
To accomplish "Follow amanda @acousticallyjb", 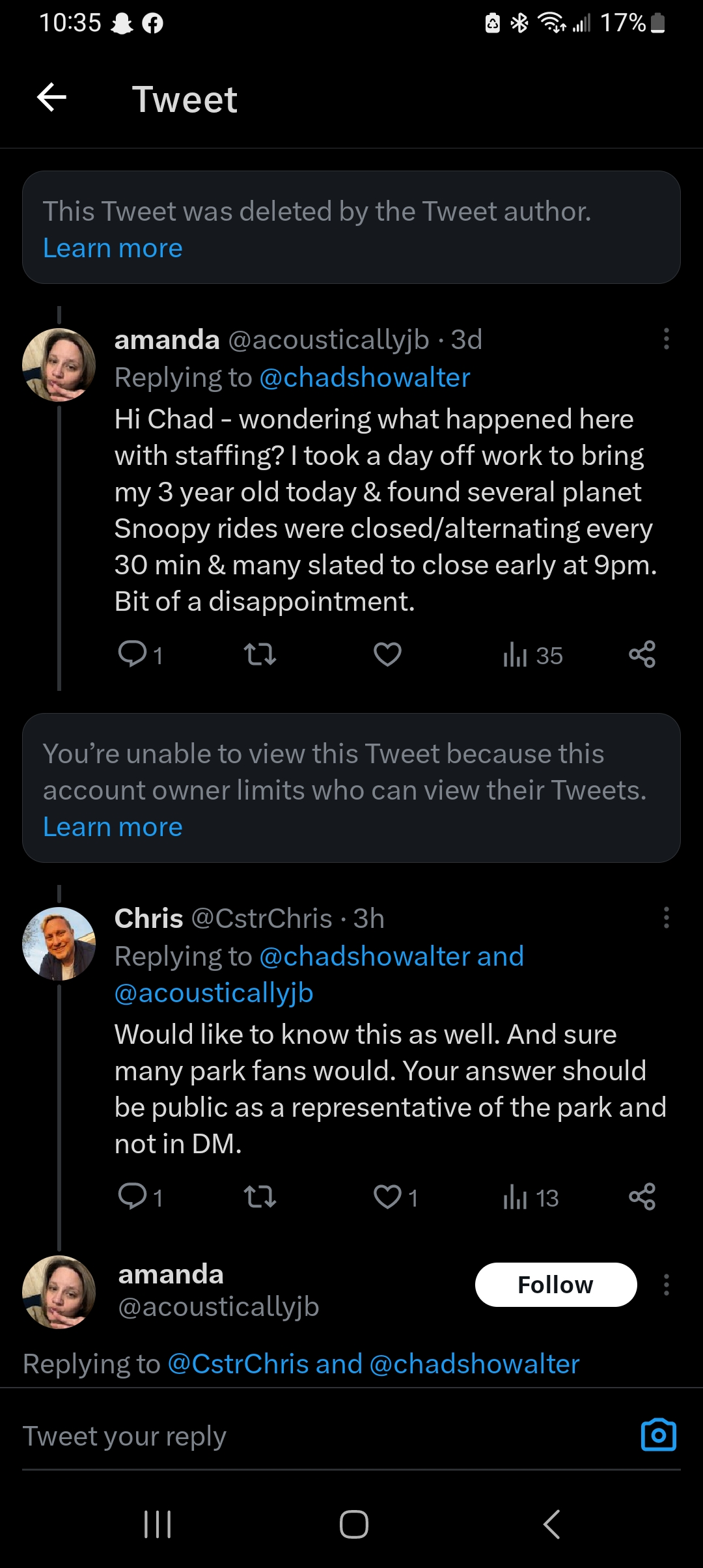I will (556, 1285).
